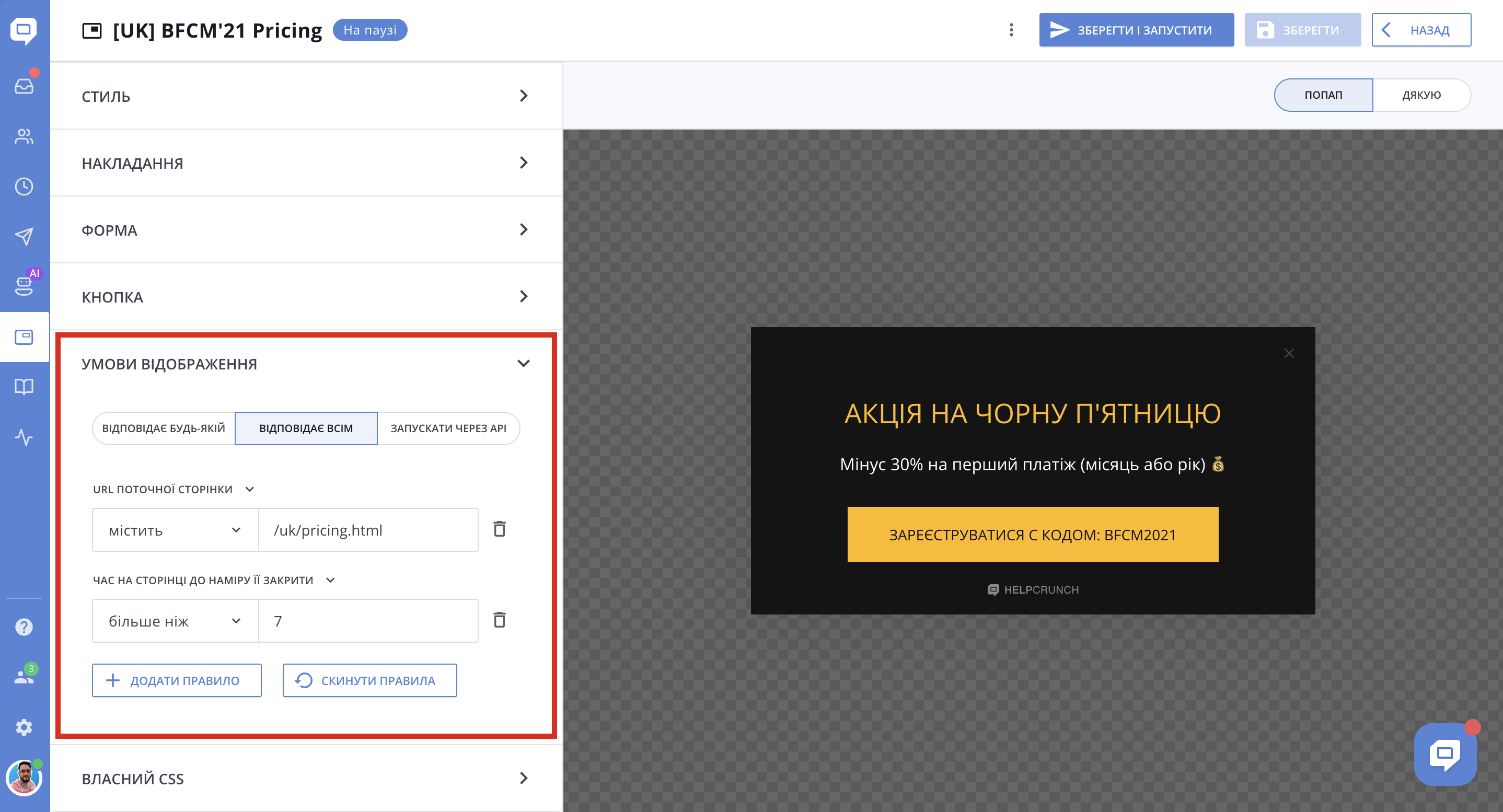This screenshot has width=1503, height=812.
Task: Select the 'Відповідає всім' option
Action: point(306,428)
